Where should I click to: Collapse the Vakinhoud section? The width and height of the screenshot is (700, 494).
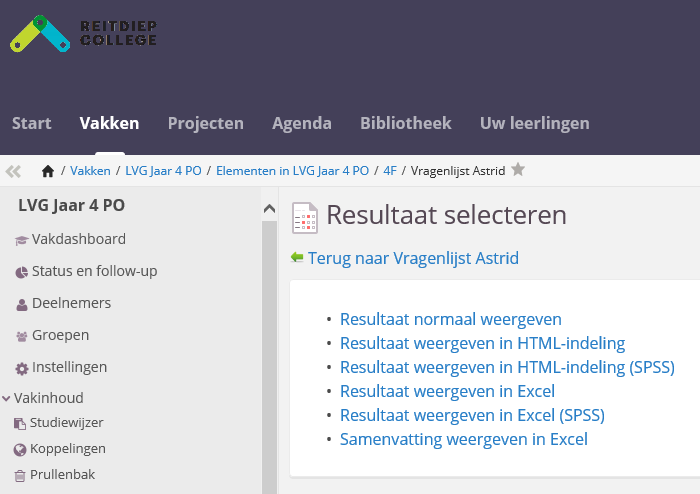click(7, 398)
